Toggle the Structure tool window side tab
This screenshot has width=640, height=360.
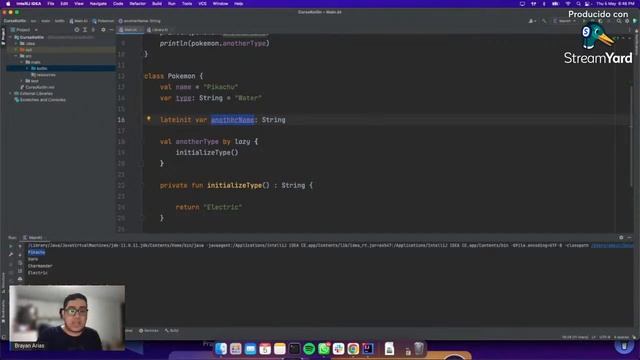tap(3, 282)
